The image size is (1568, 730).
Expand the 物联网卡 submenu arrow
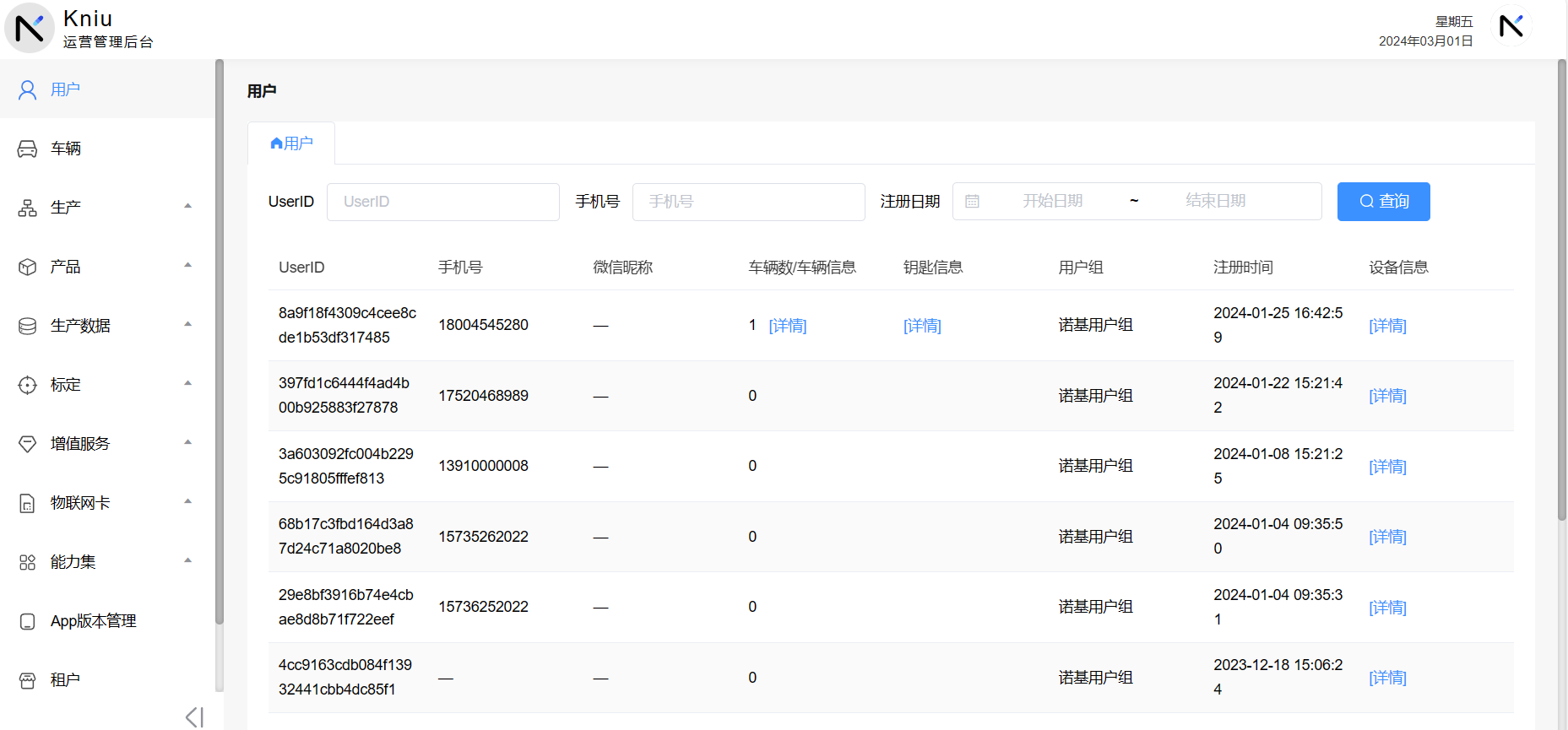(x=188, y=501)
